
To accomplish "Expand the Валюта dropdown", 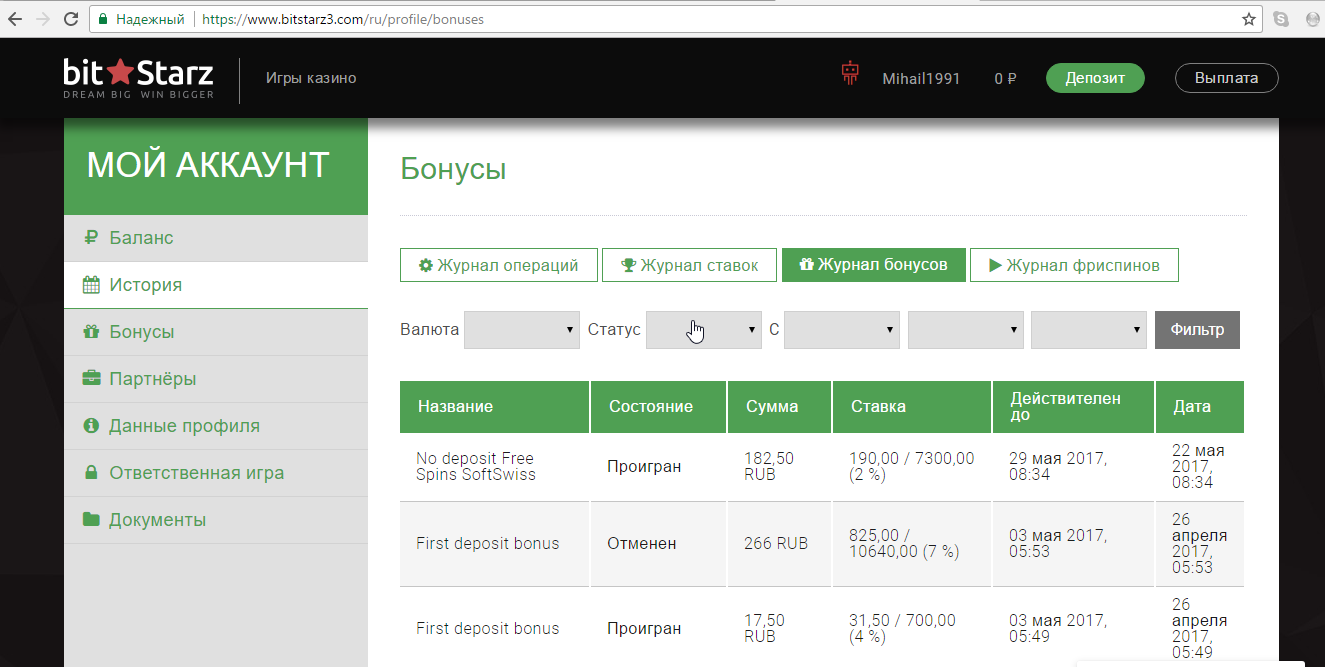I will [x=522, y=330].
